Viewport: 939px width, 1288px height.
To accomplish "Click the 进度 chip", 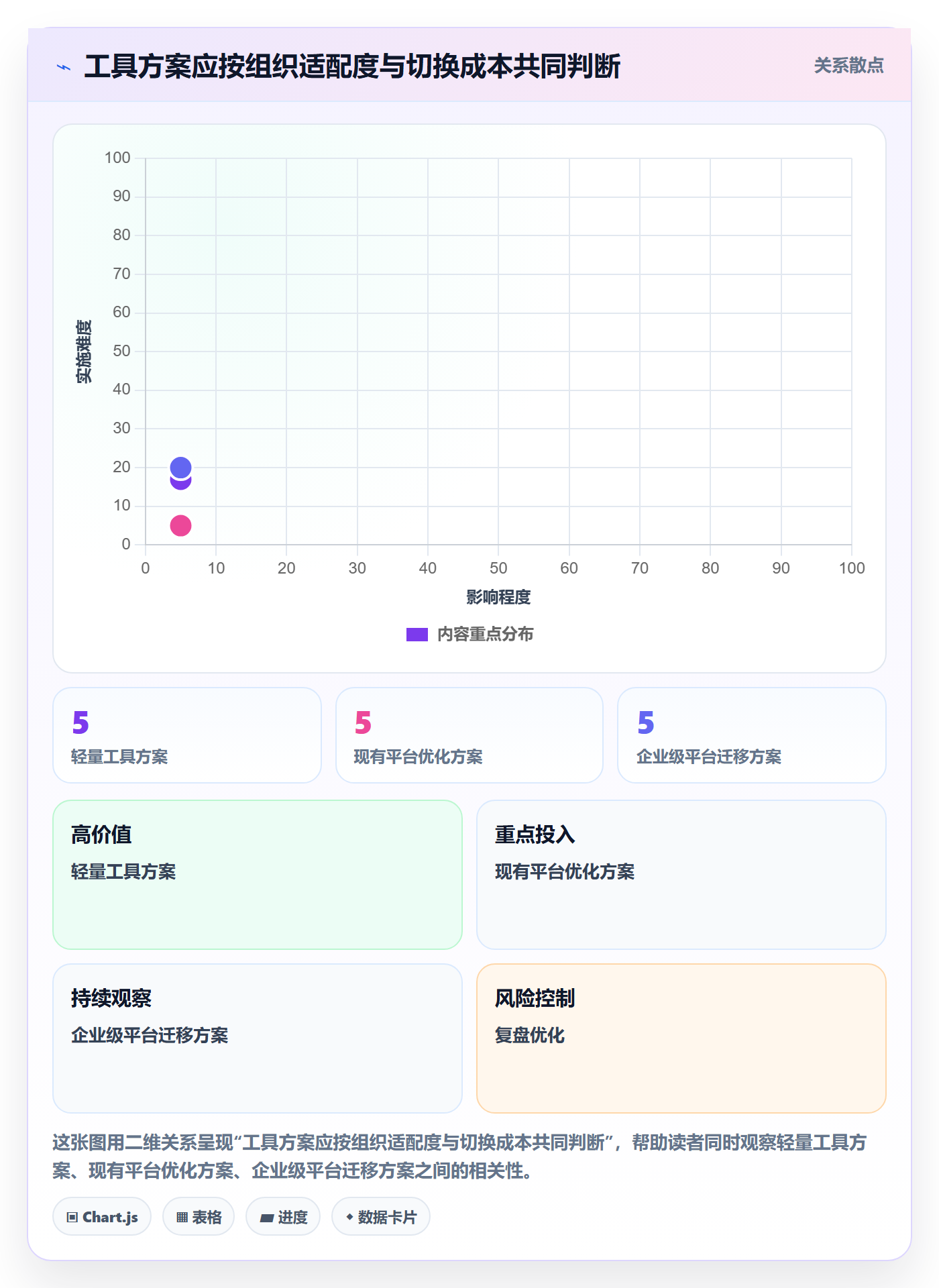I will point(283,1217).
